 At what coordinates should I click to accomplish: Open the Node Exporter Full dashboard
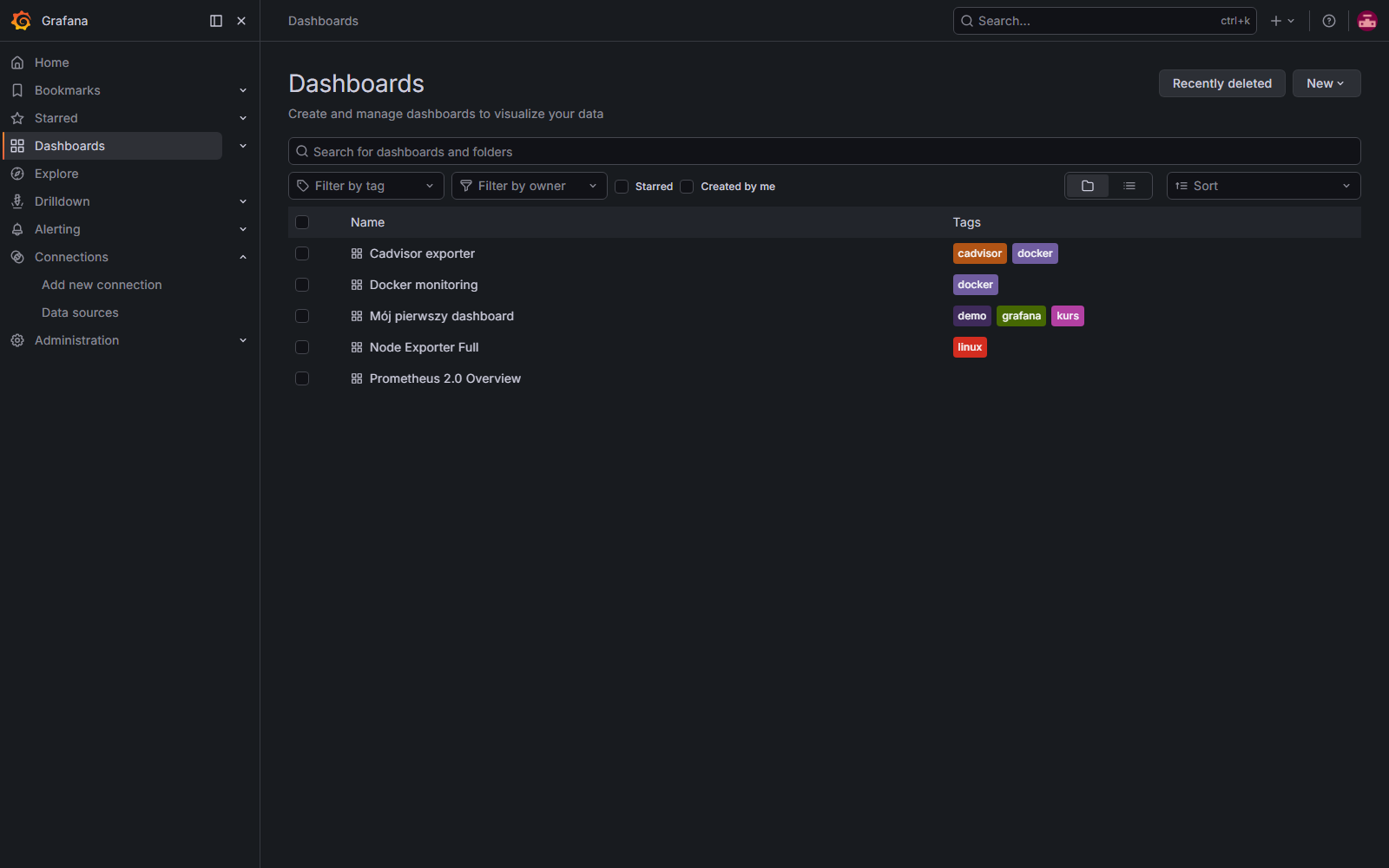point(425,347)
